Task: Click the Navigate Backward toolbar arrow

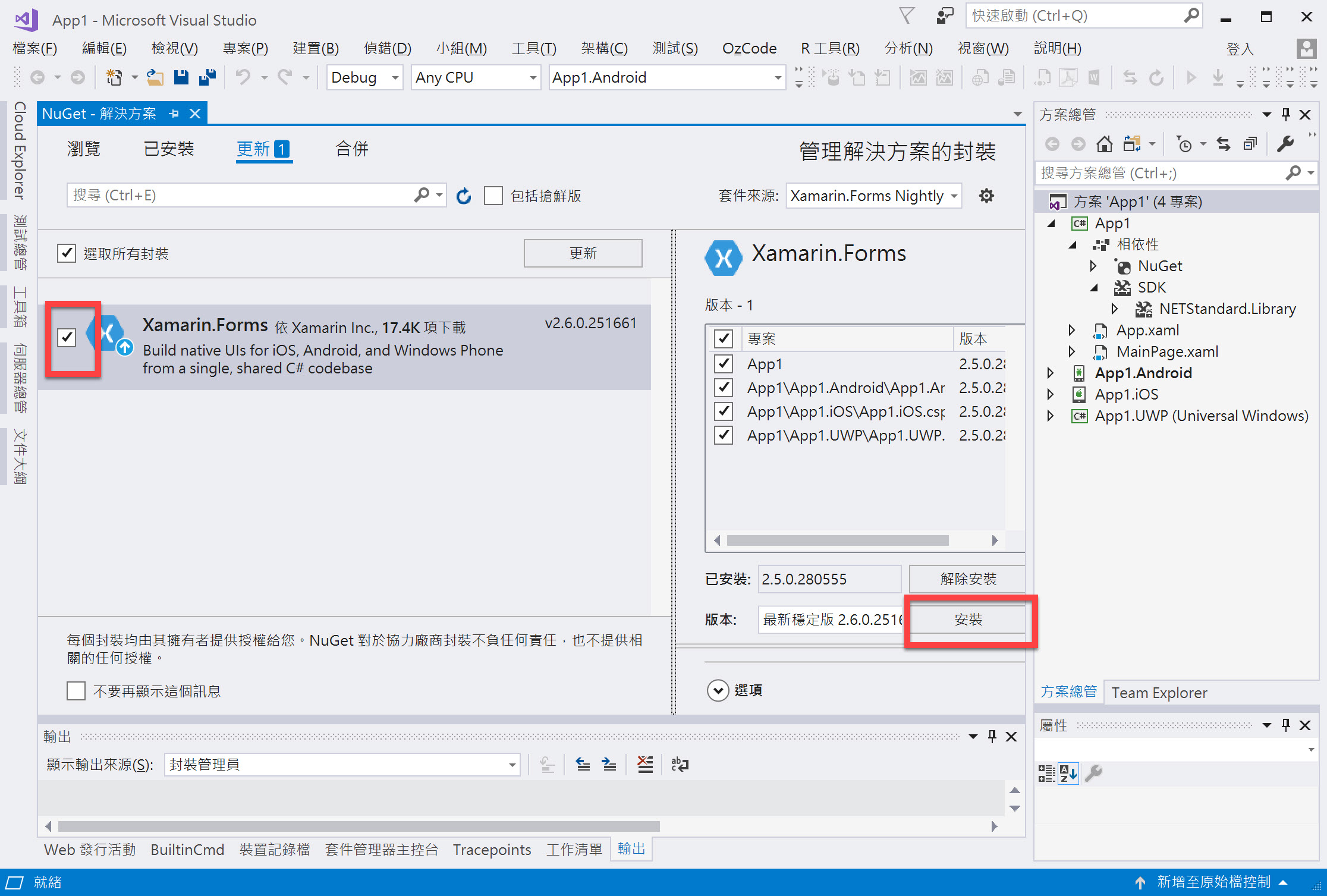Action: tap(37, 77)
